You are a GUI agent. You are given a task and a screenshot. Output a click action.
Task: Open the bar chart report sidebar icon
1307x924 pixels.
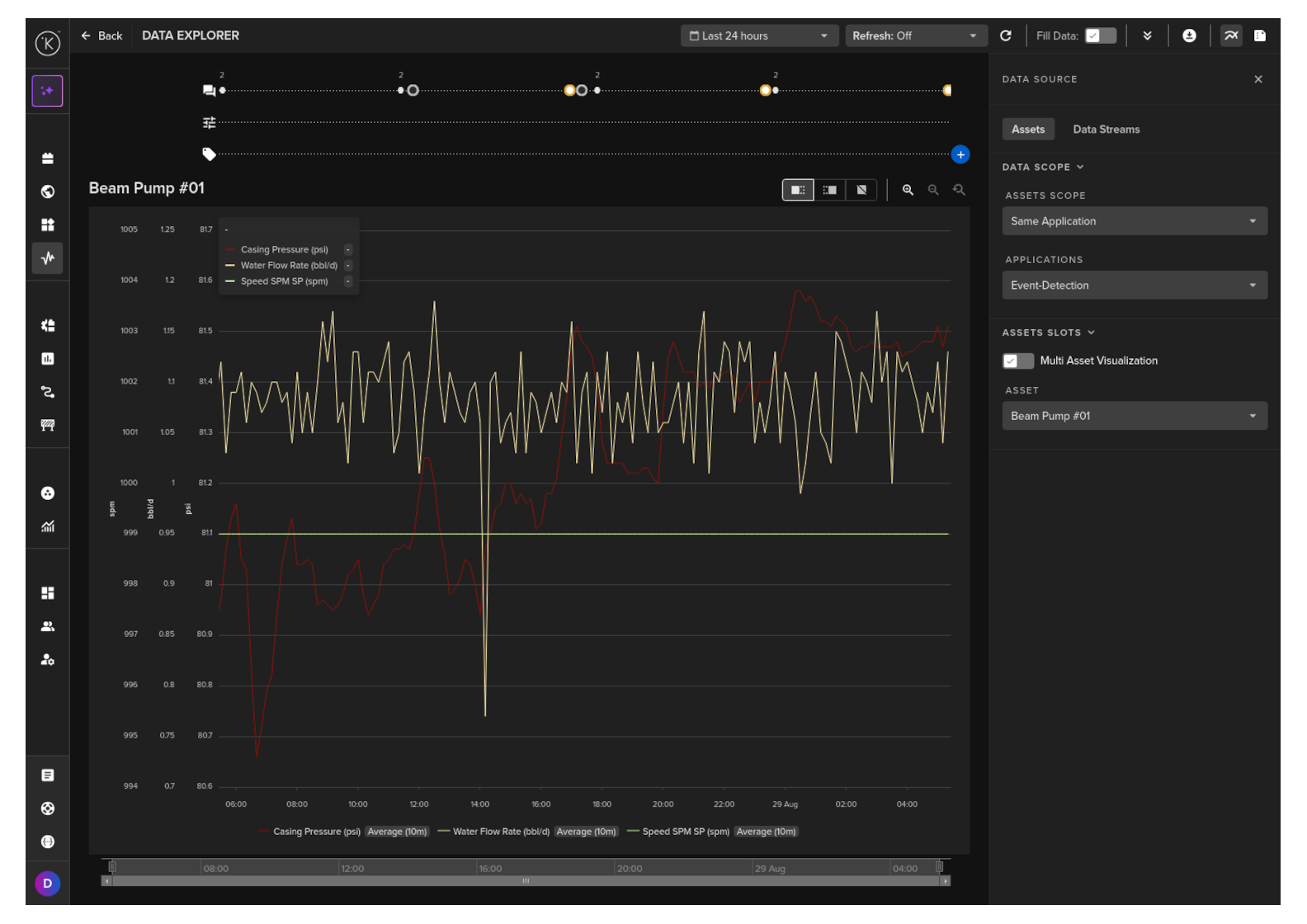(x=48, y=359)
